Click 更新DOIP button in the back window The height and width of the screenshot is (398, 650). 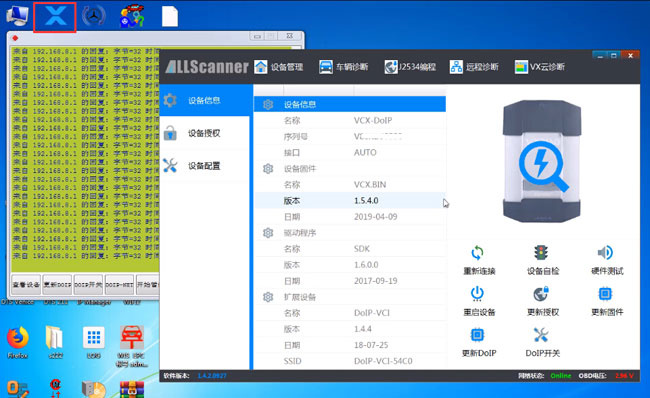57,285
